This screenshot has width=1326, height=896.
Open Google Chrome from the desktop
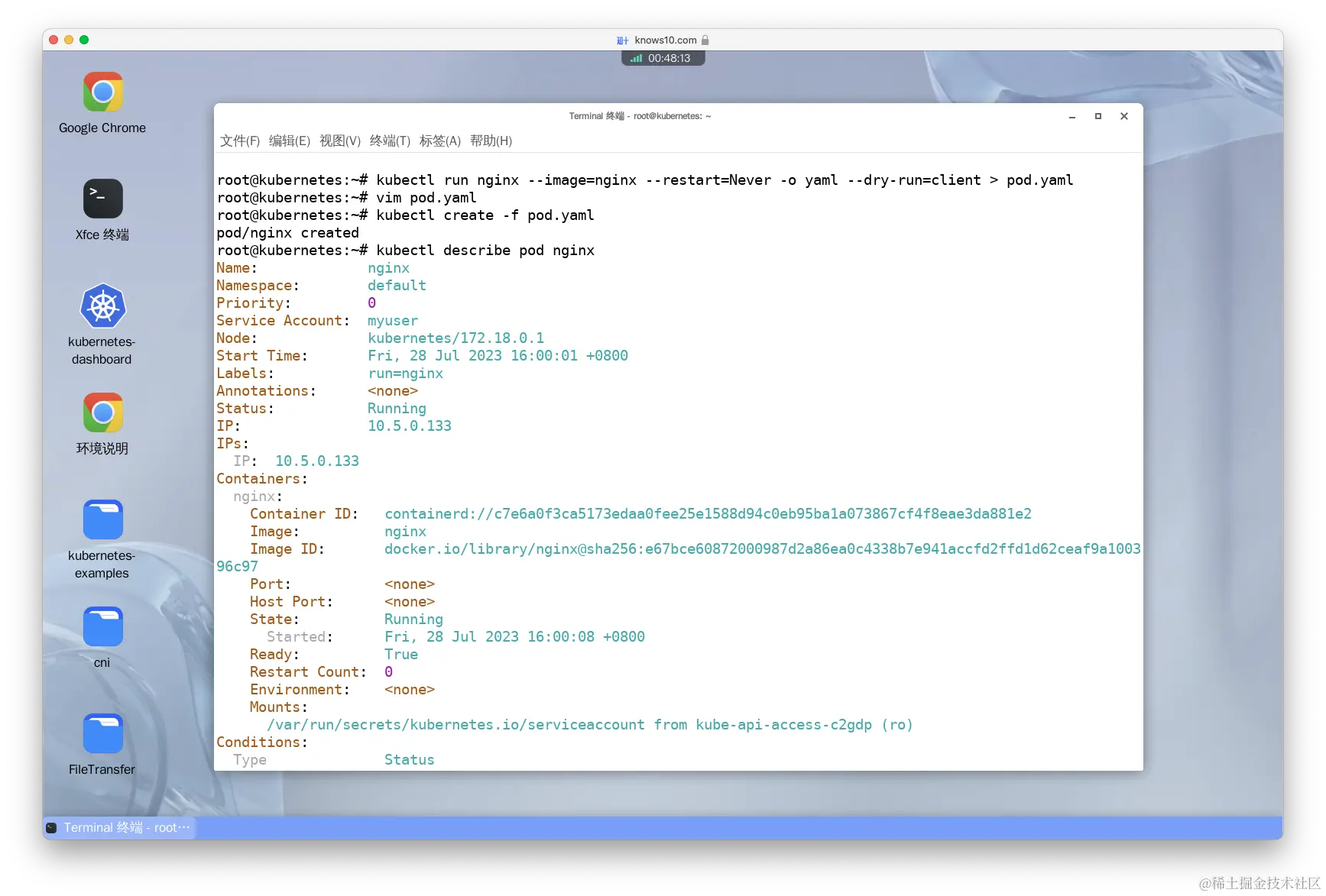[x=102, y=92]
